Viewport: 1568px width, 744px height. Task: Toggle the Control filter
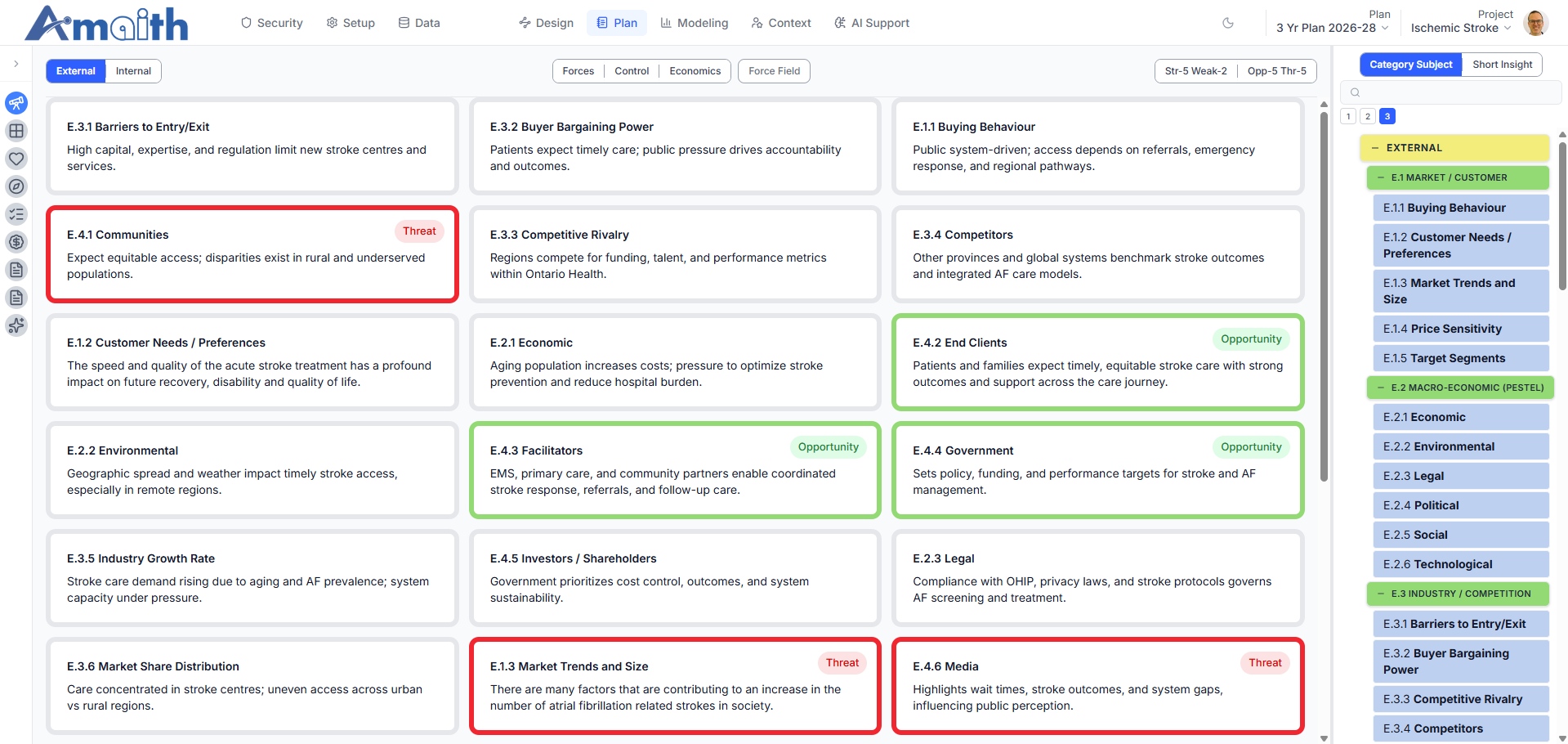coord(632,71)
